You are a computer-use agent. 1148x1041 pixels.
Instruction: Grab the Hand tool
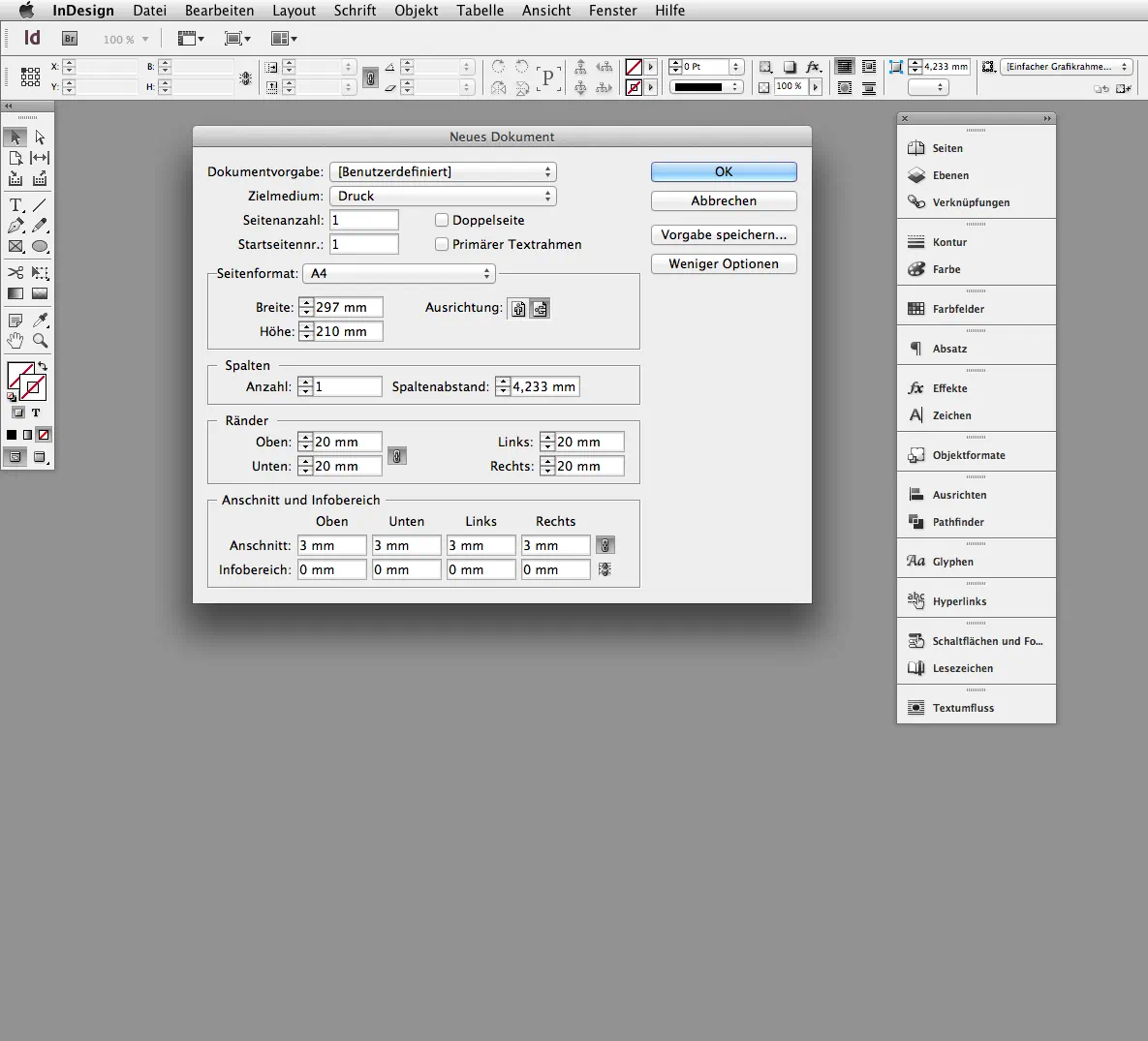pyautogui.click(x=15, y=340)
